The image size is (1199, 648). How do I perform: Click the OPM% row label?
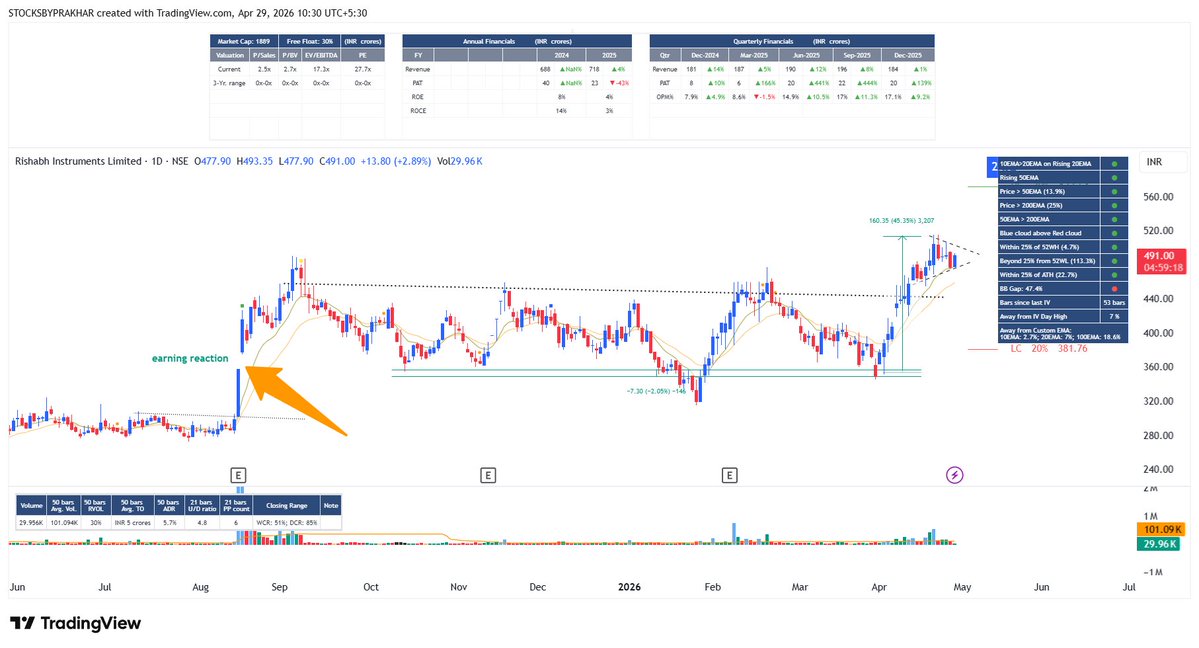pyautogui.click(x=664, y=96)
